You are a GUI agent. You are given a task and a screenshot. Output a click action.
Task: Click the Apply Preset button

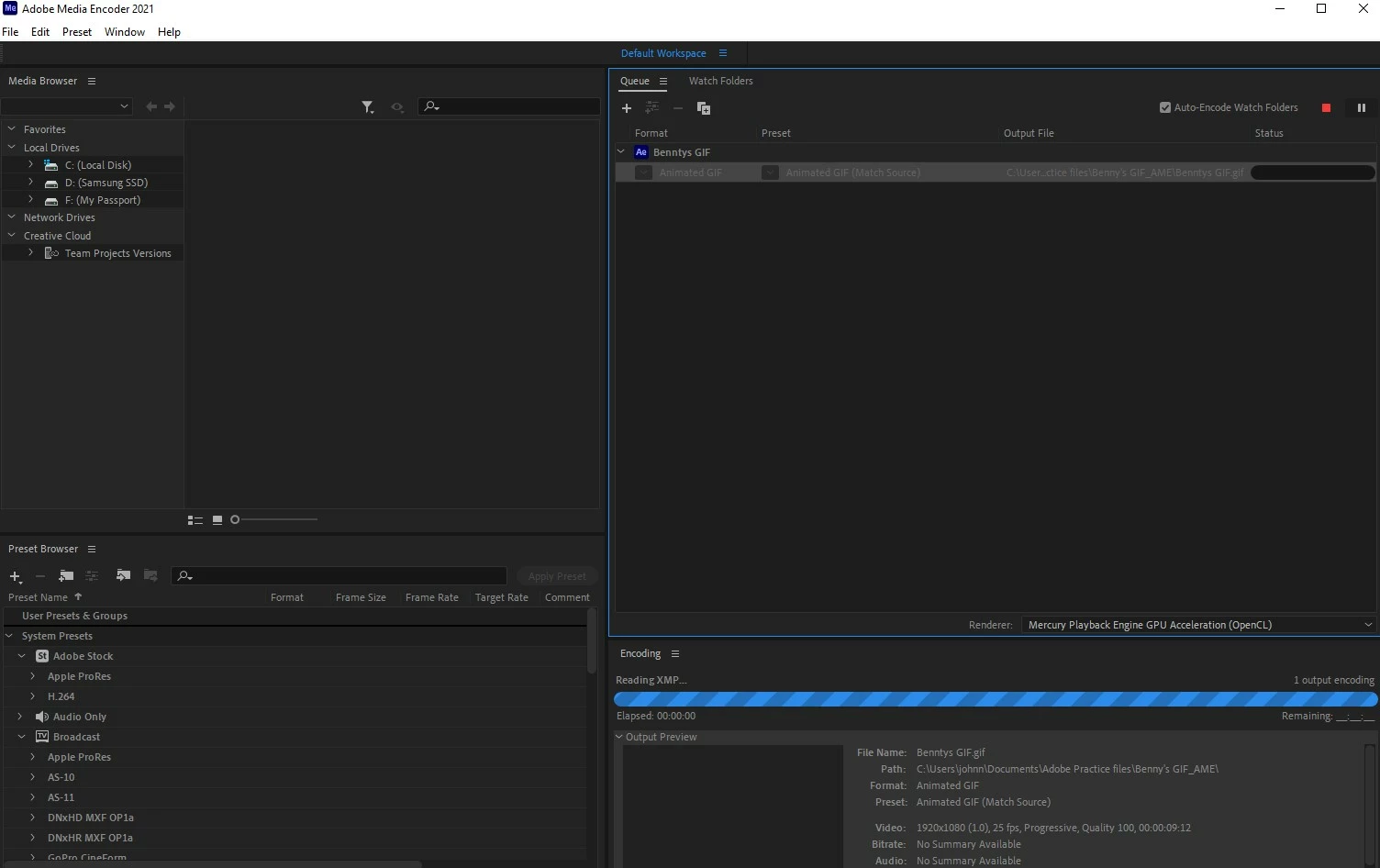(x=557, y=576)
